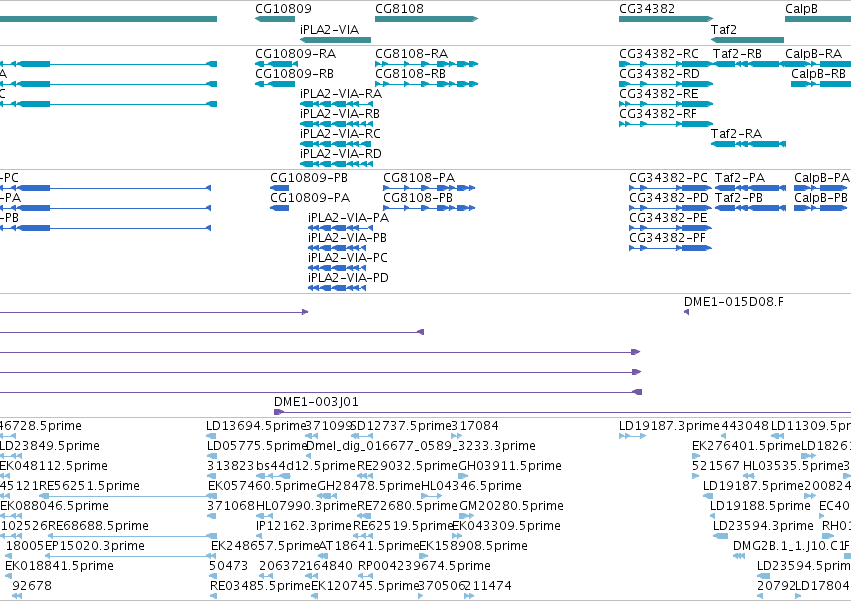This screenshot has width=851, height=601.
Task: Click EST LD13694.5prime
Action: pos(257,426)
